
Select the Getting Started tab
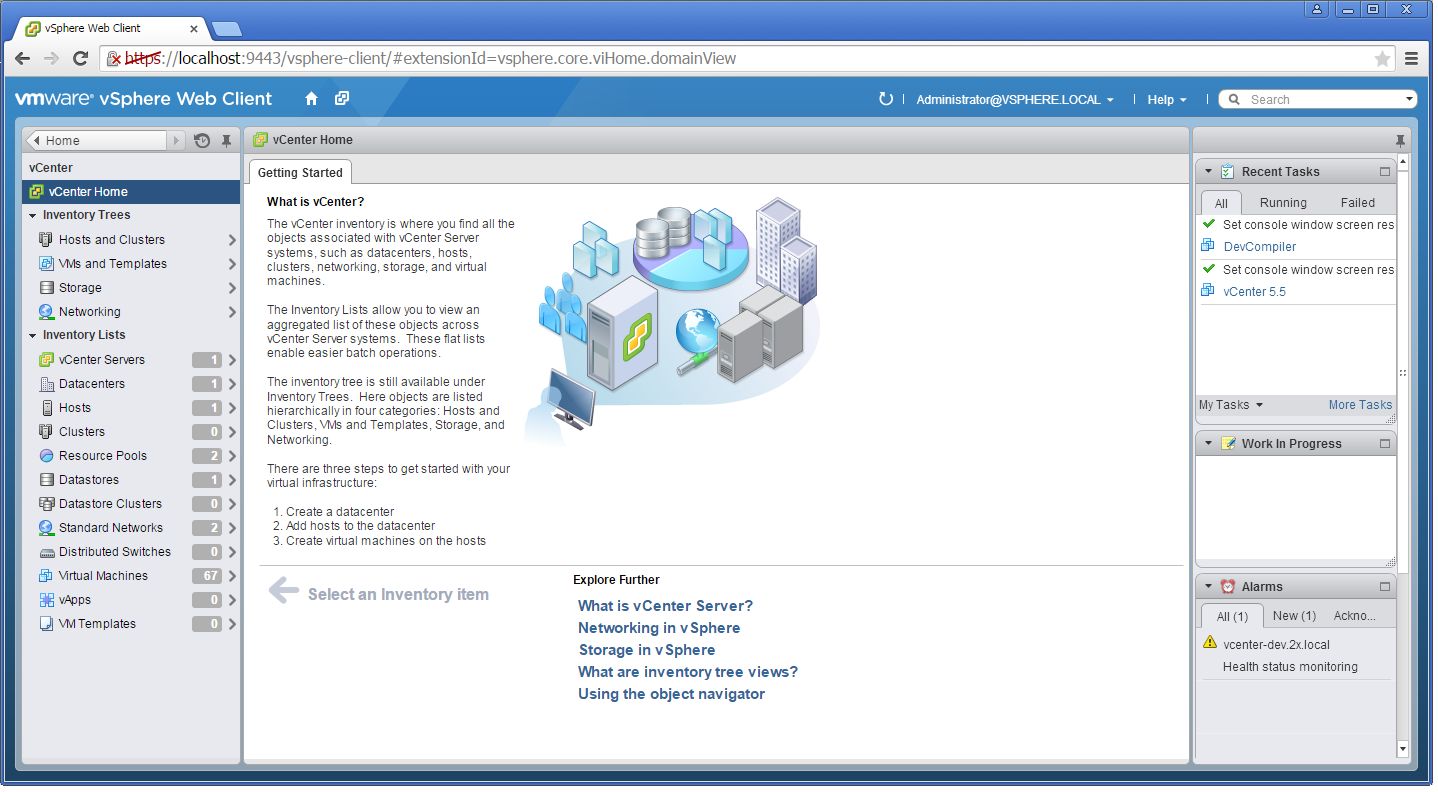300,172
